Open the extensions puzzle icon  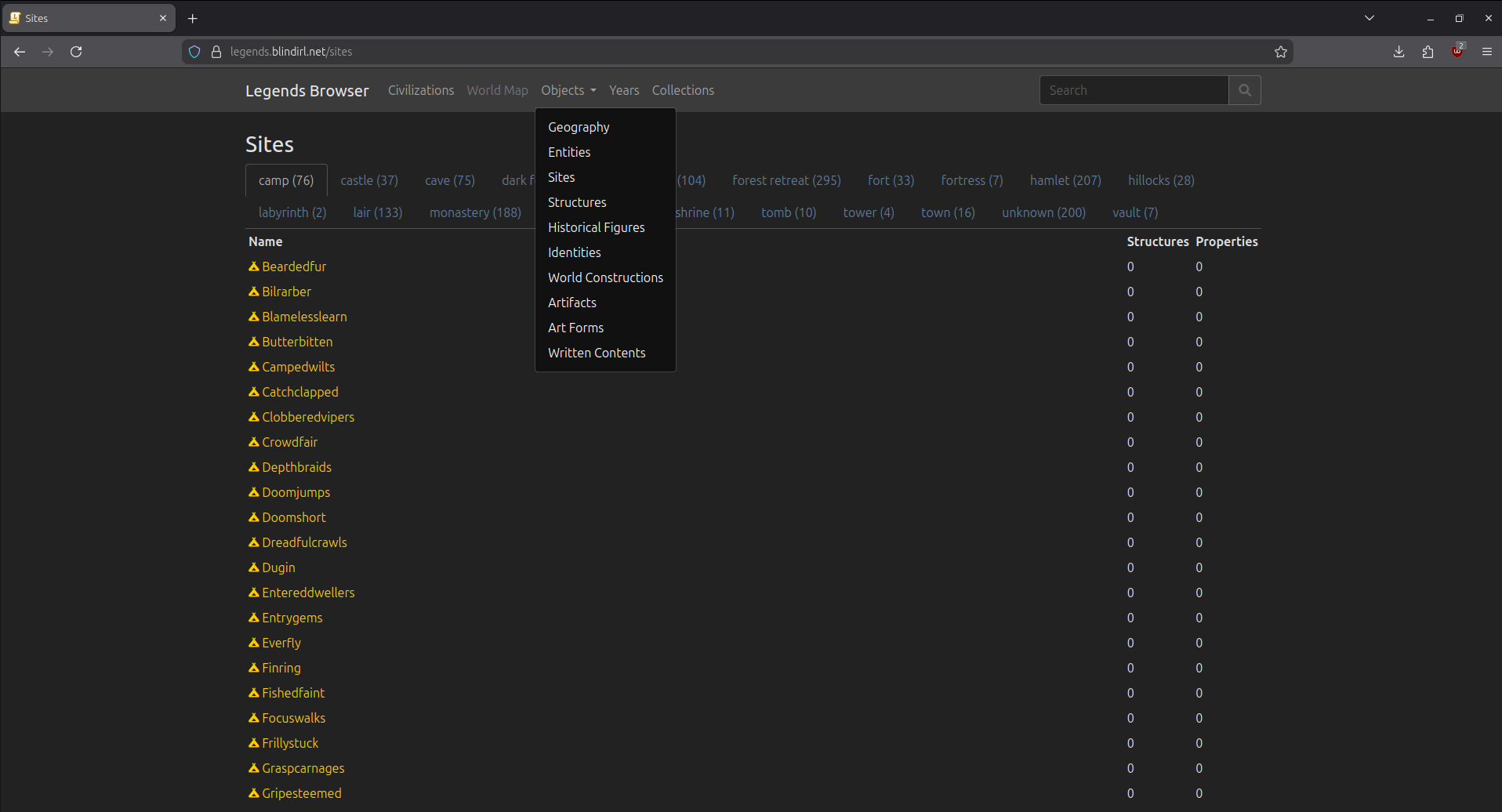pyautogui.click(x=1428, y=52)
